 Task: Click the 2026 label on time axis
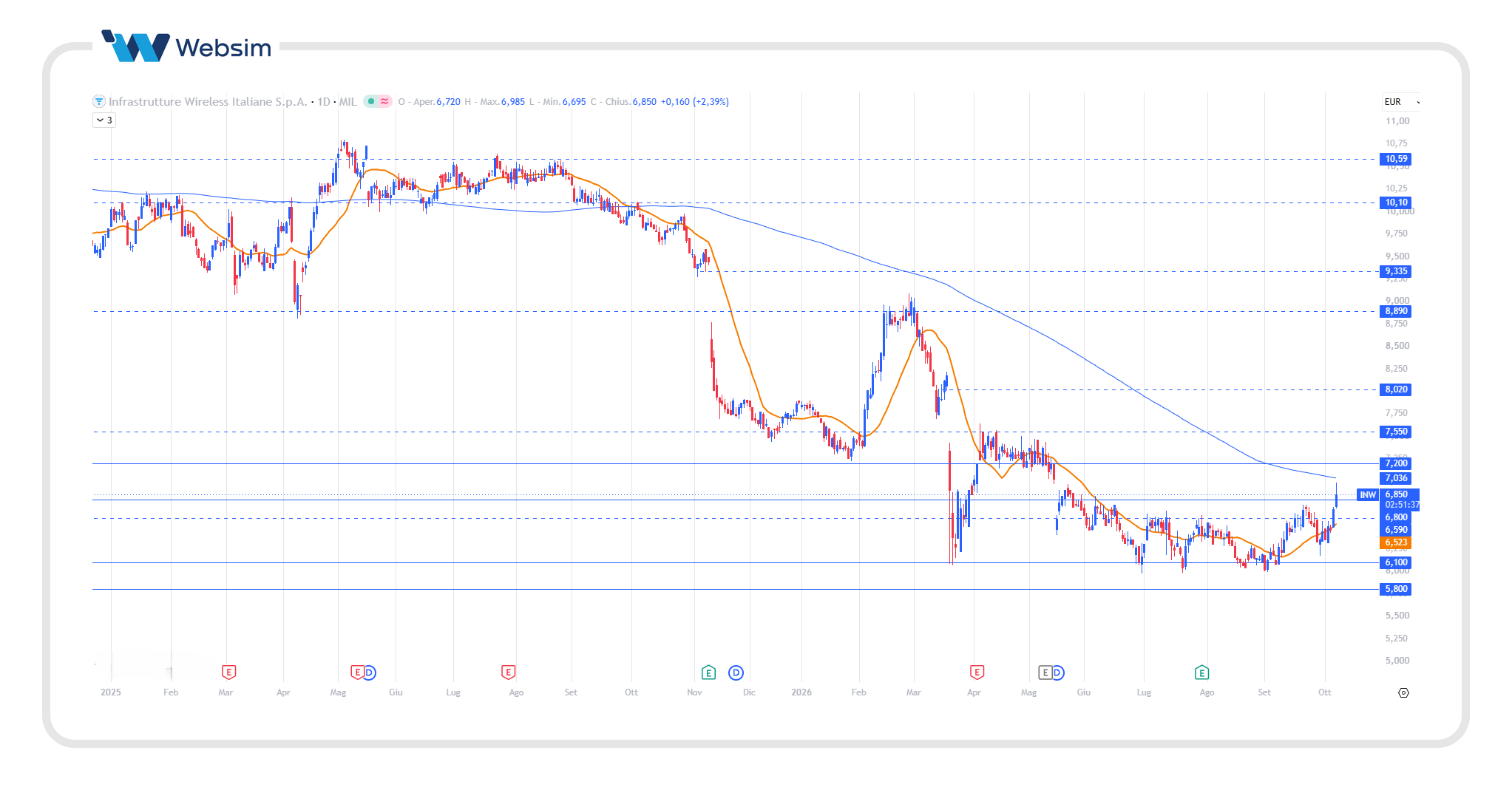pyautogui.click(x=801, y=692)
